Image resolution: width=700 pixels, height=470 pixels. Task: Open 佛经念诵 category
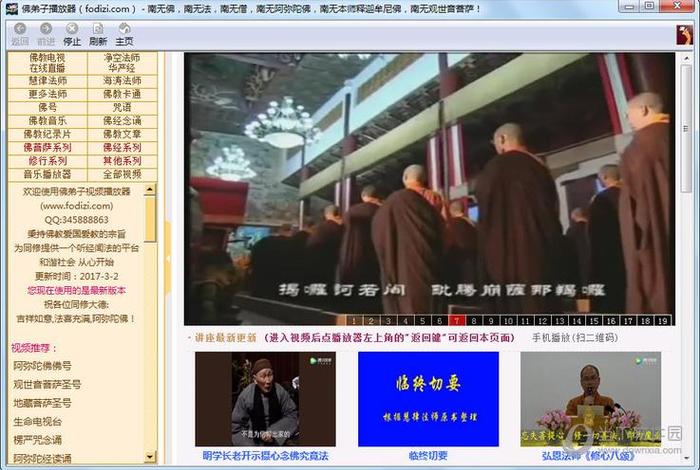(122, 121)
